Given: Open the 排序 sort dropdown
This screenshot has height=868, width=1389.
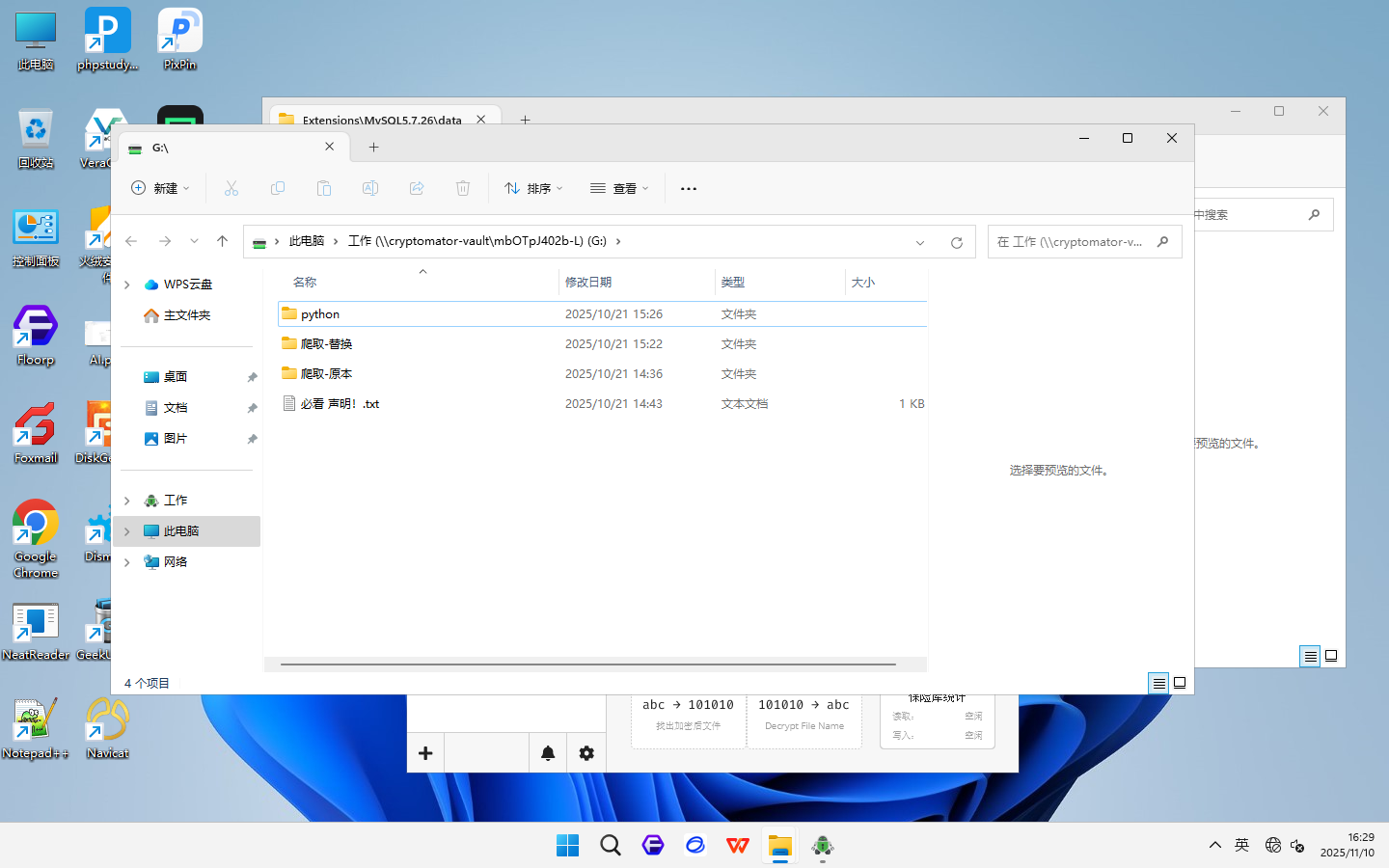Looking at the screenshot, I should tap(533, 189).
